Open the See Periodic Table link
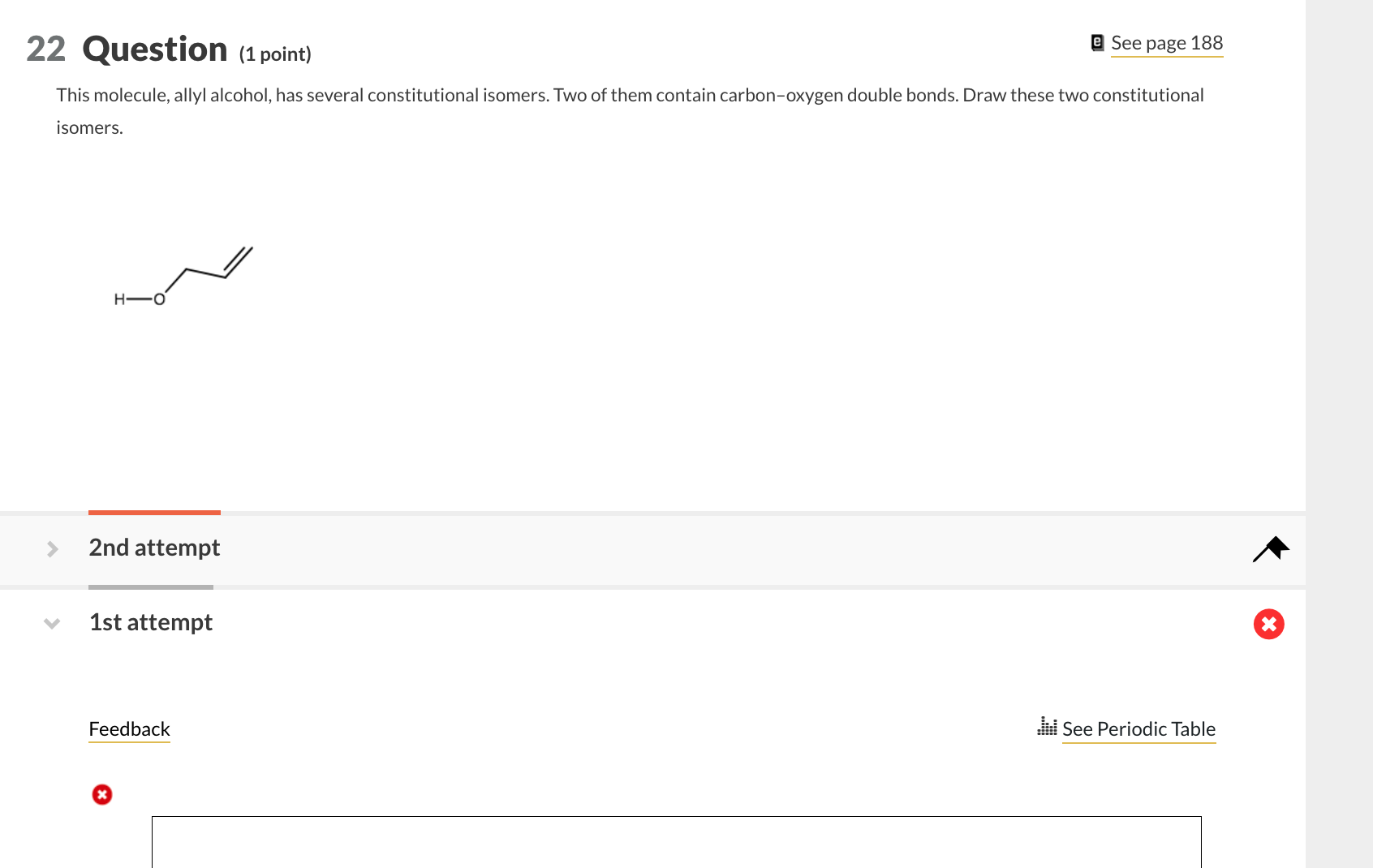The height and width of the screenshot is (868, 1373). 1138,729
